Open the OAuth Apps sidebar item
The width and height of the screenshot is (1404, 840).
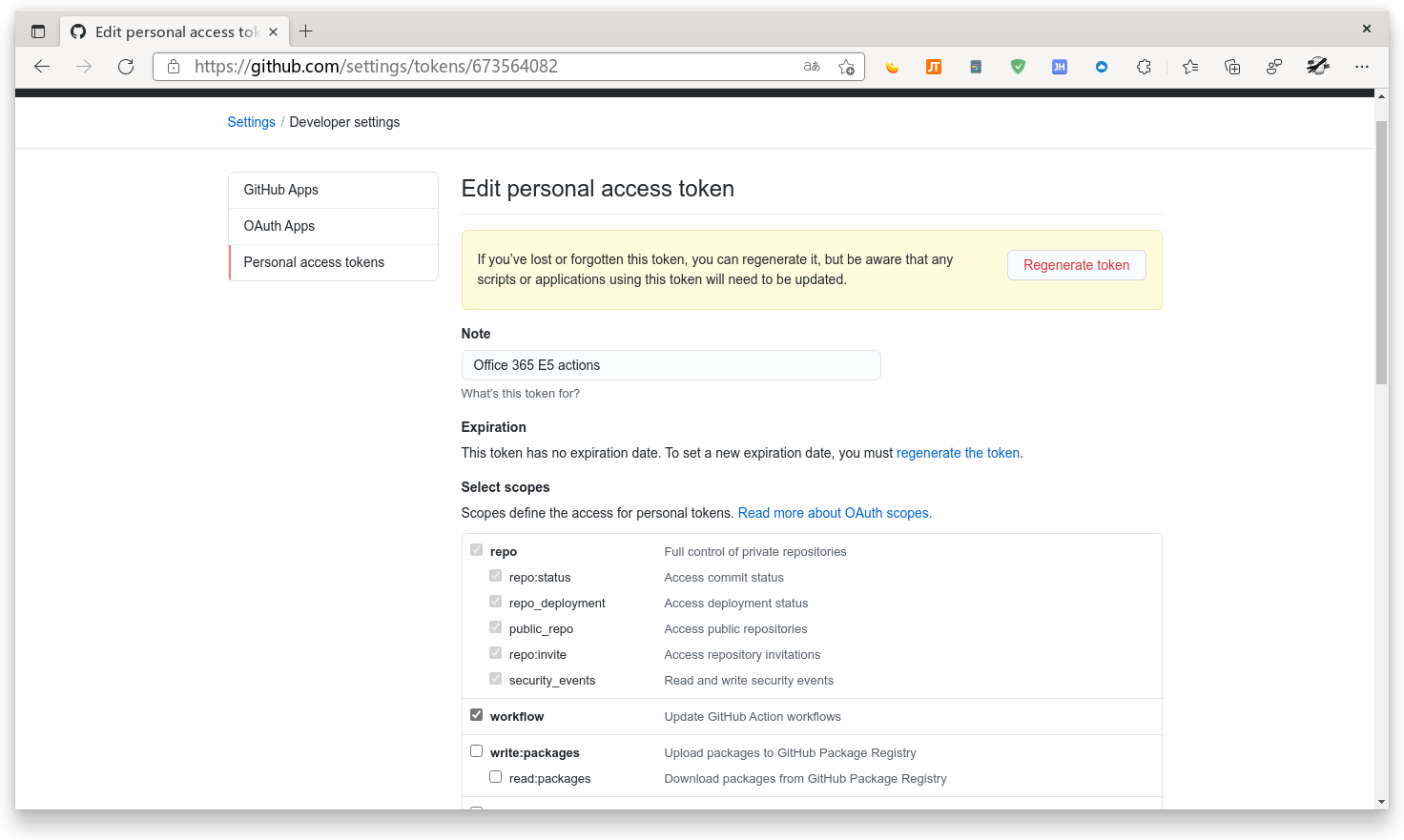coord(279,226)
